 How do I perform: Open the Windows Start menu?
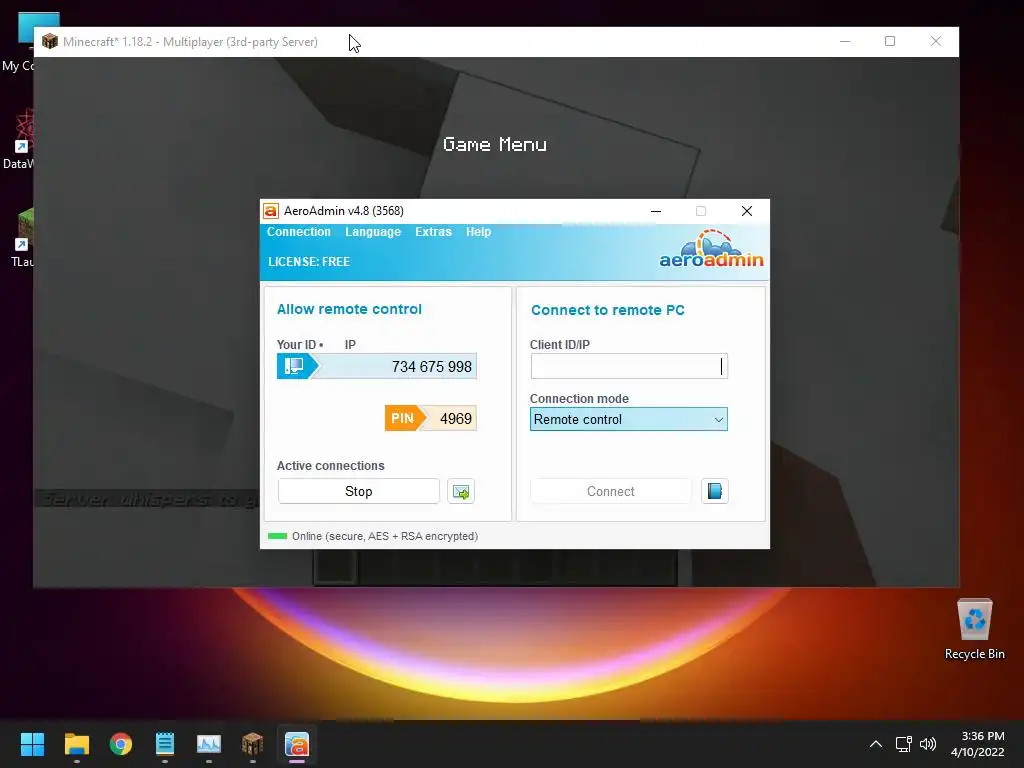click(x=32, y=744)
